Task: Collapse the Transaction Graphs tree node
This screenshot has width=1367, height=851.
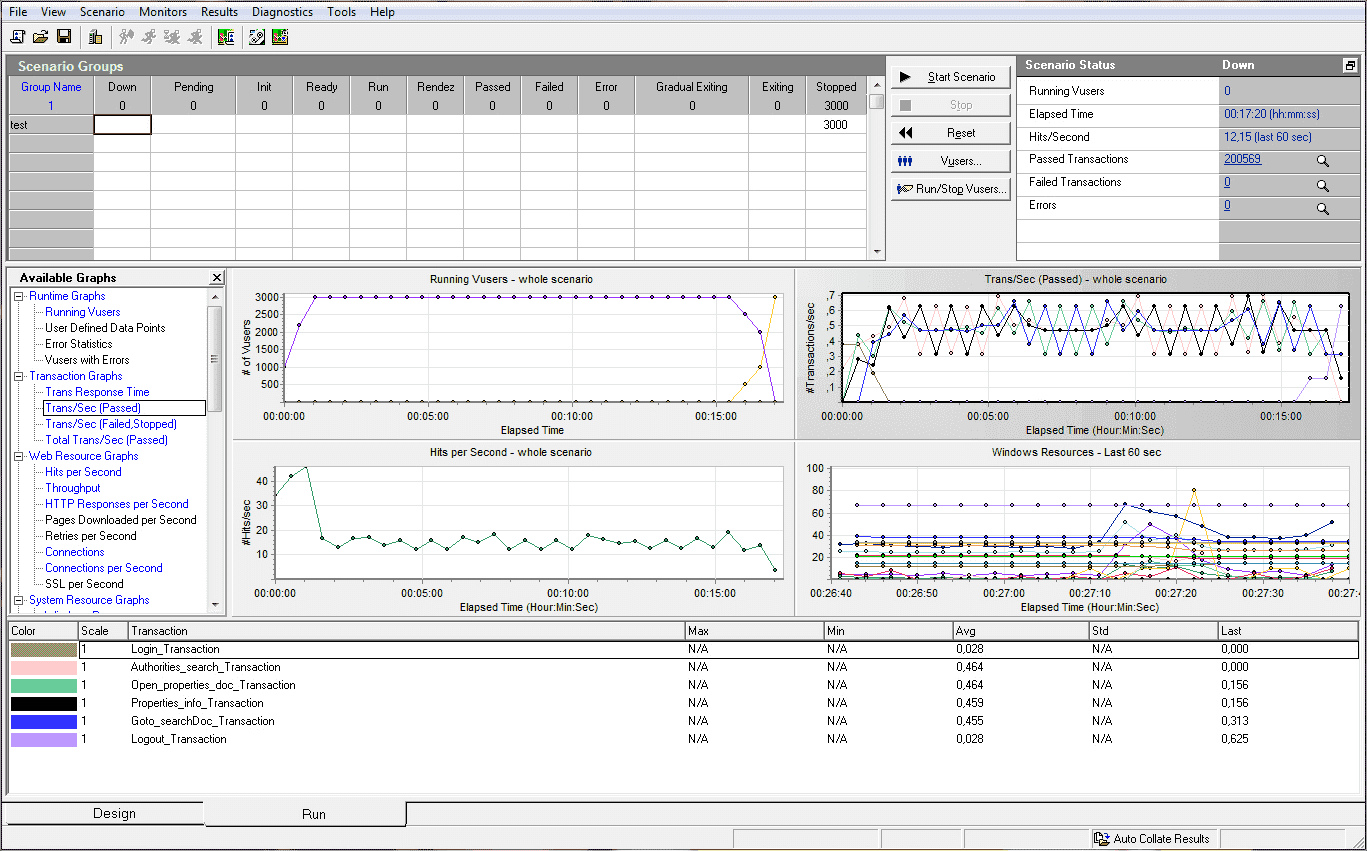Action: (x=19, y=376)
